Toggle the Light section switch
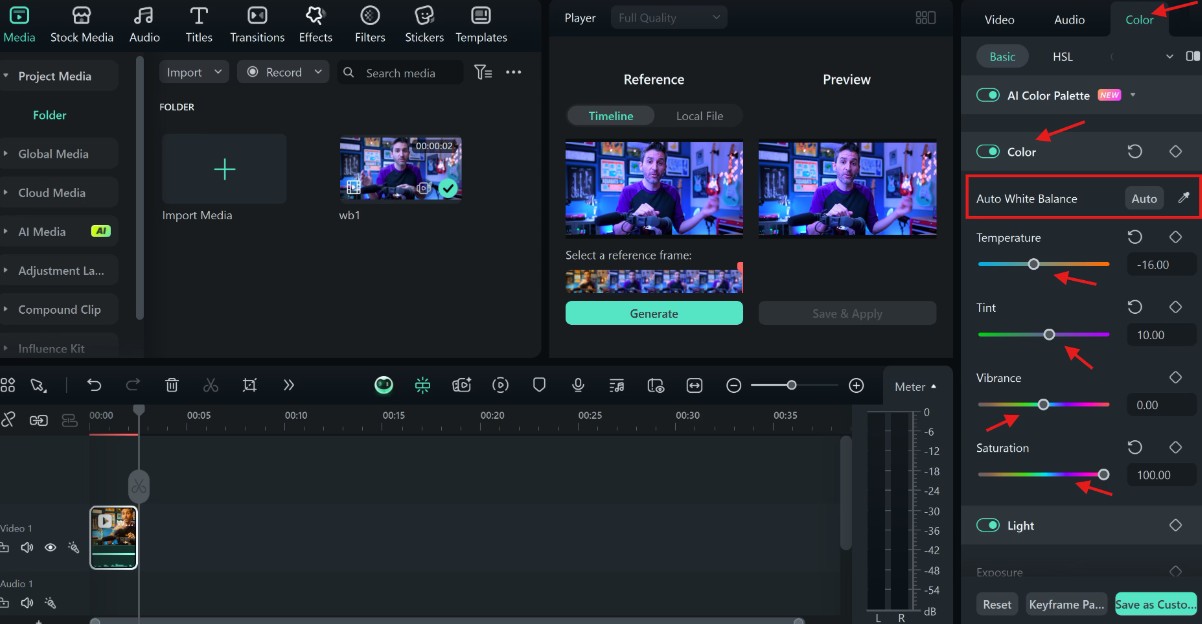Image resolution: width=1202 pixels, height=624 pixels. click(x=988, y=525)
